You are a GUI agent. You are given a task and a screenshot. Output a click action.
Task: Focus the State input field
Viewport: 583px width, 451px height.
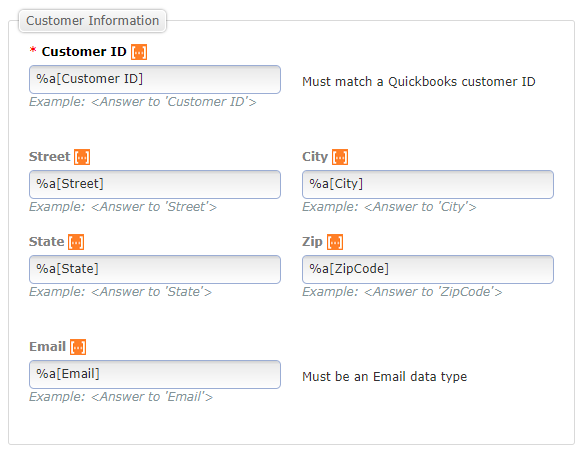[x=155, y=270]
